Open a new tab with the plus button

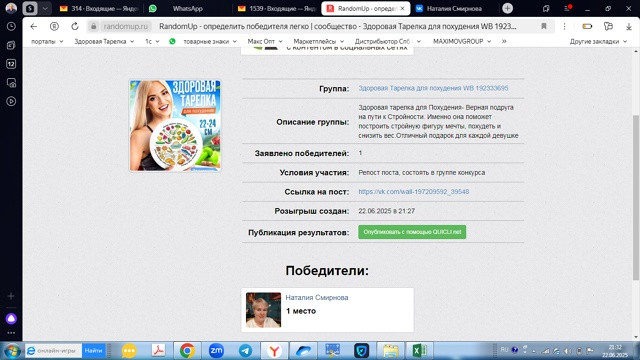click(507, 8)
